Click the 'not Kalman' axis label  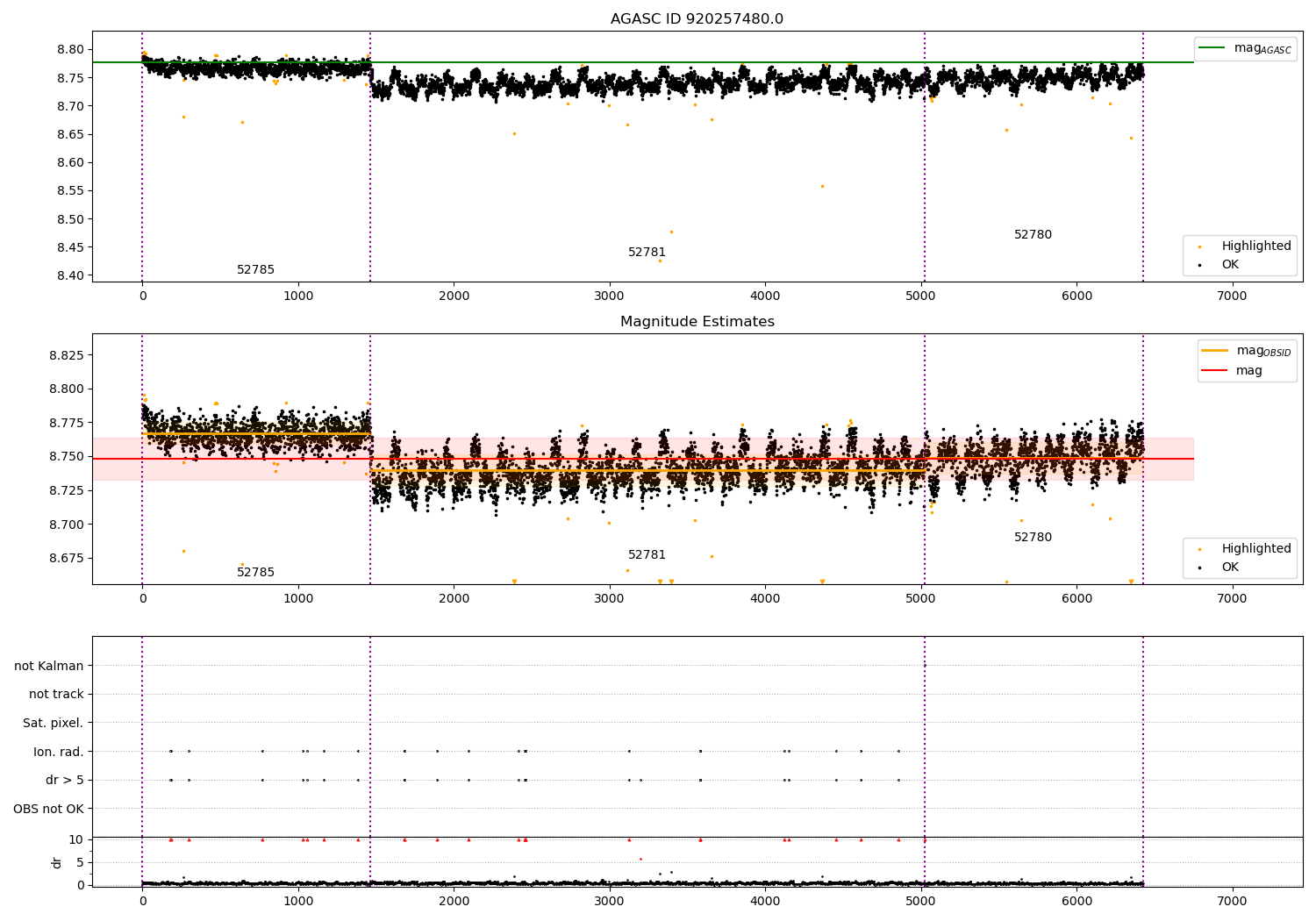[49, 666]
